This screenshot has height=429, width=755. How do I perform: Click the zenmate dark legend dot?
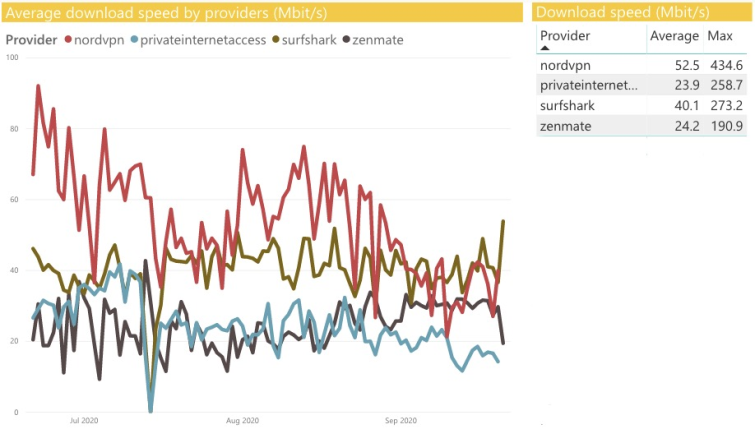[346, 39]
